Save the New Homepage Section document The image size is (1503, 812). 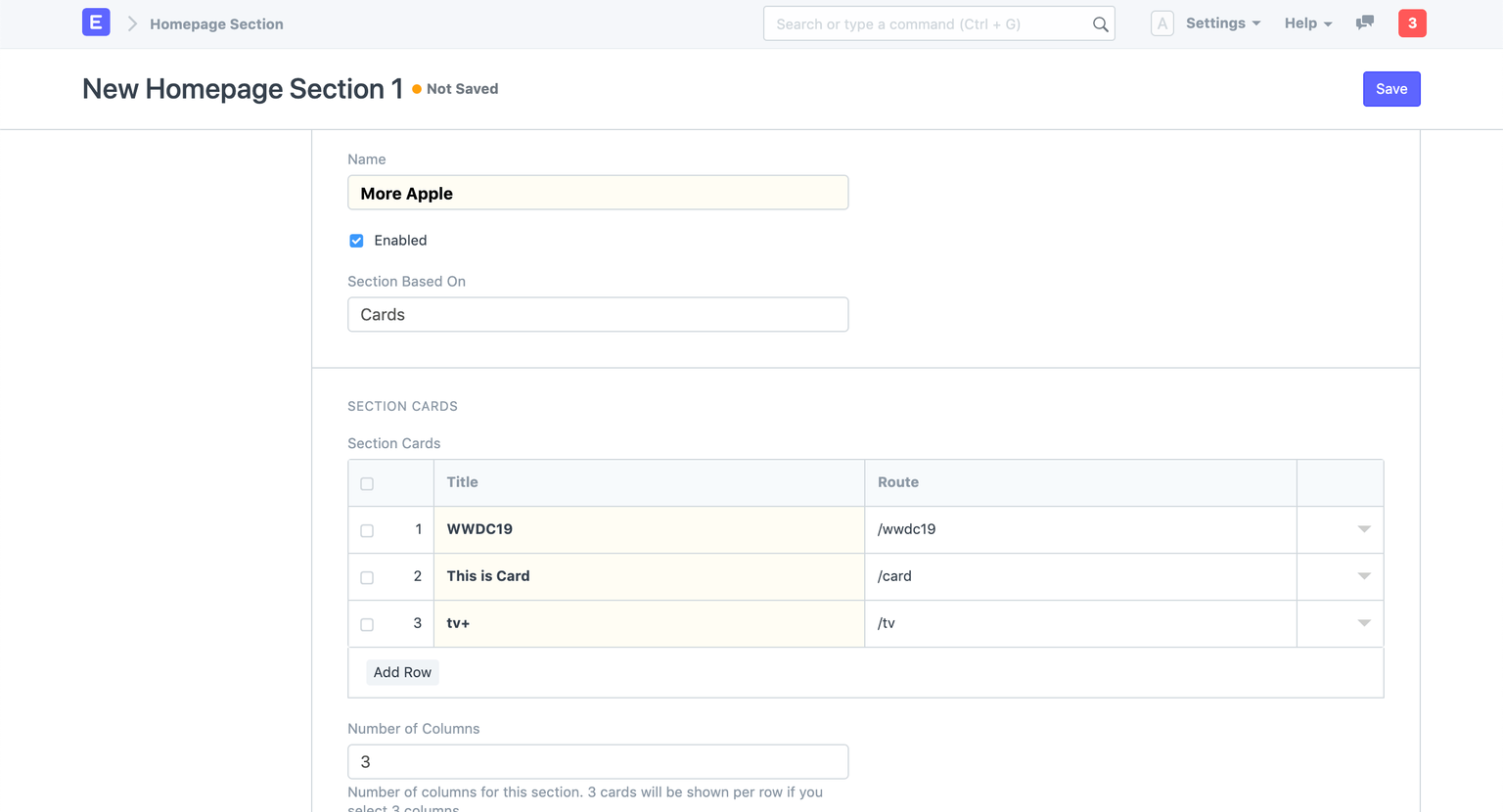1391,88
